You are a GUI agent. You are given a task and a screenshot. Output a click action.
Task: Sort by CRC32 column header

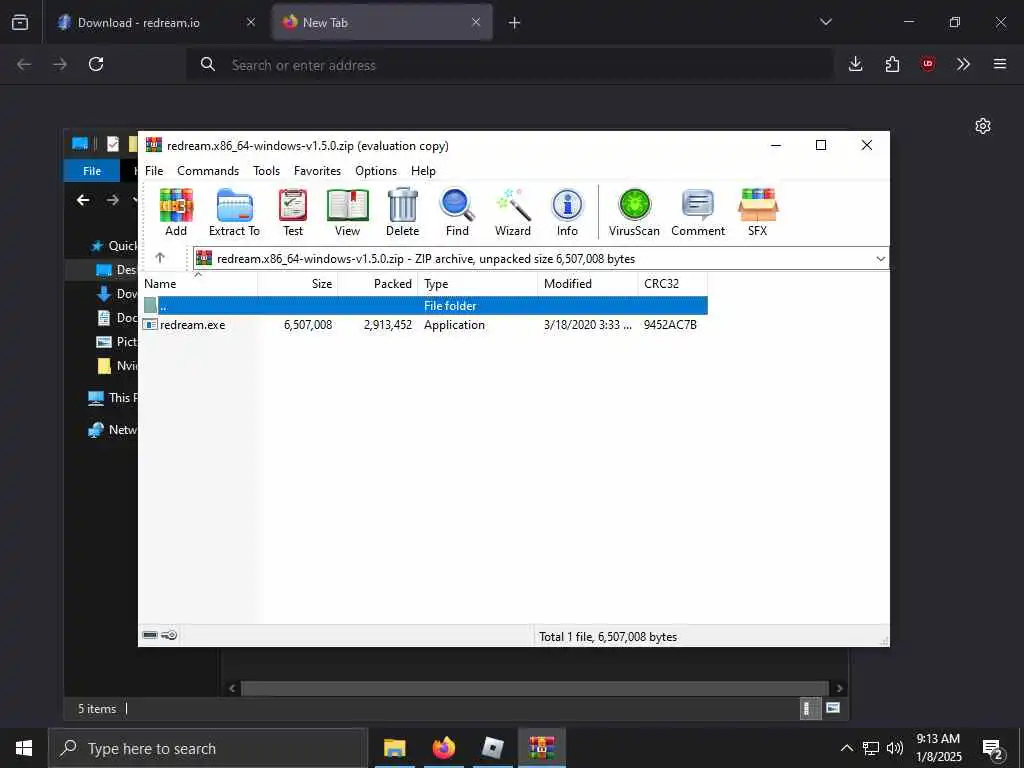click(673, 283)
